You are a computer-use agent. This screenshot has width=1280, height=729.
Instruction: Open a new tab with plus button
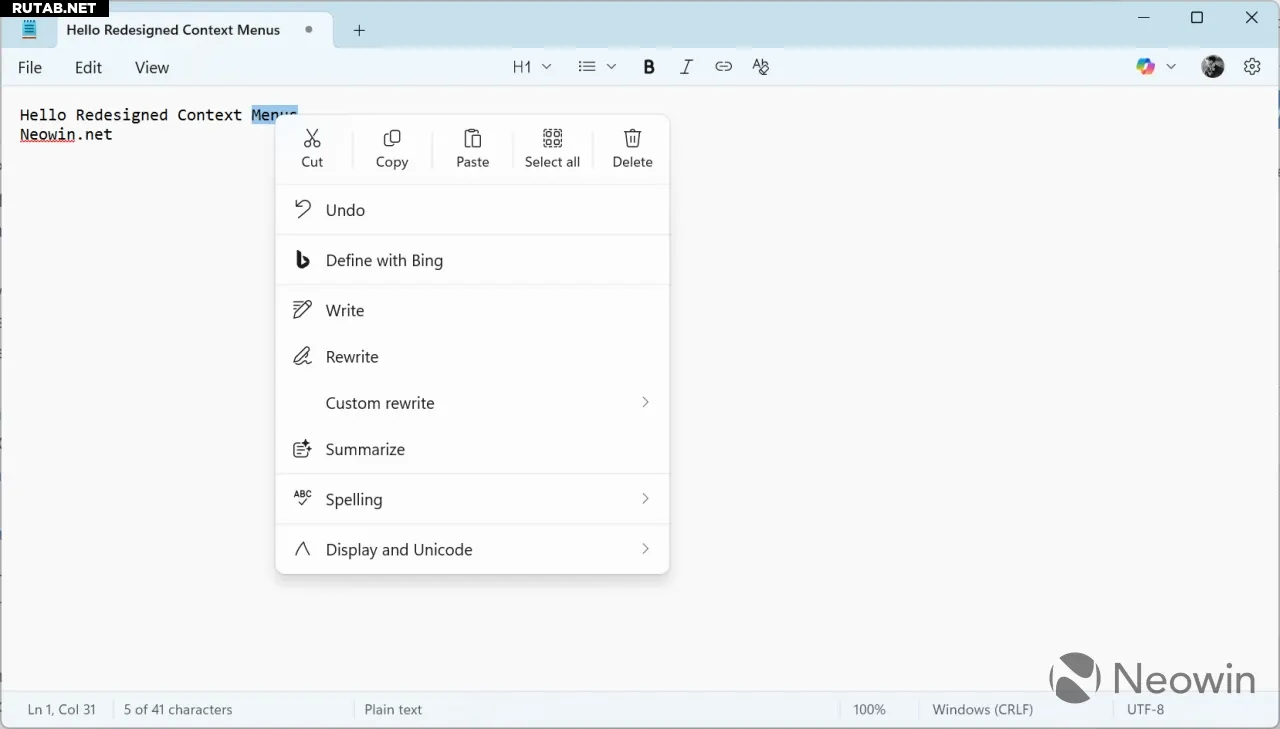[x=359, y=30]
